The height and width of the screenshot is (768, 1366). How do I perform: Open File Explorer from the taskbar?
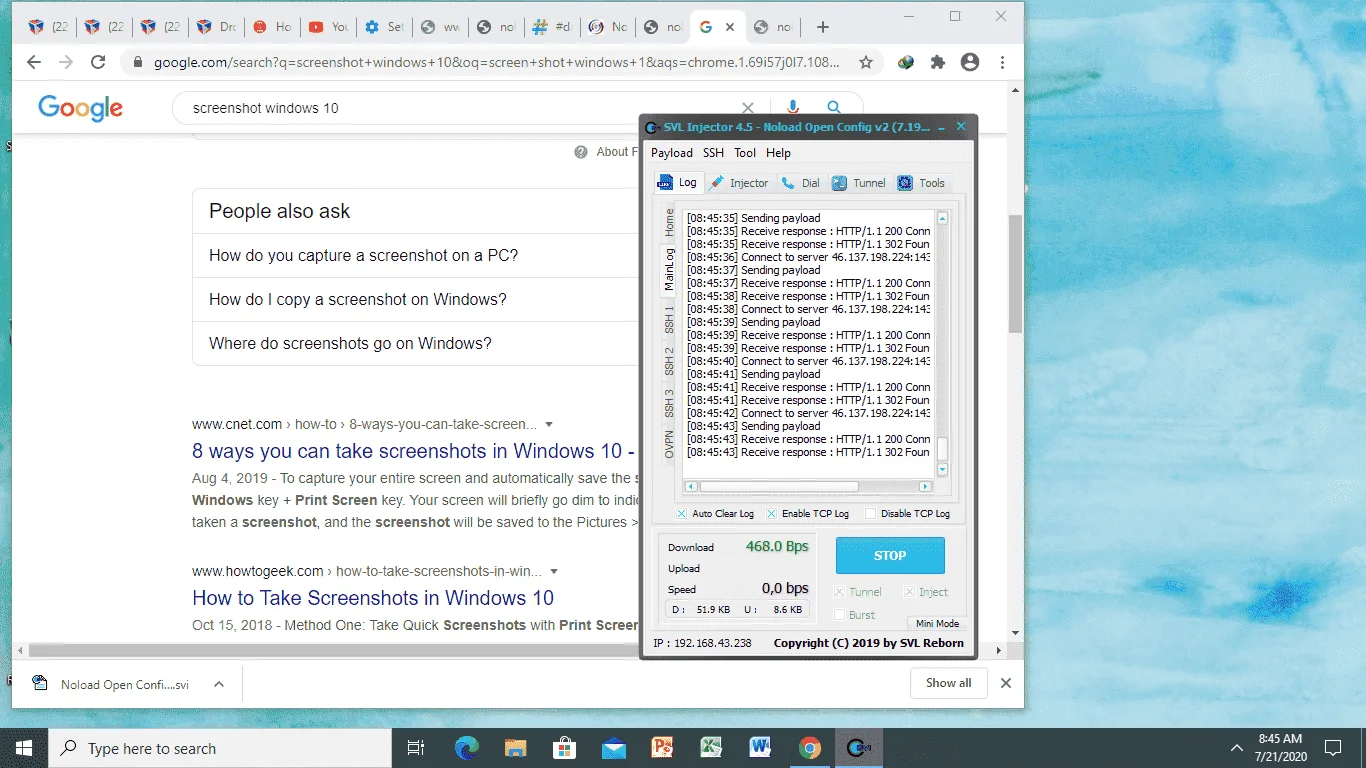[x=515, y=748]
